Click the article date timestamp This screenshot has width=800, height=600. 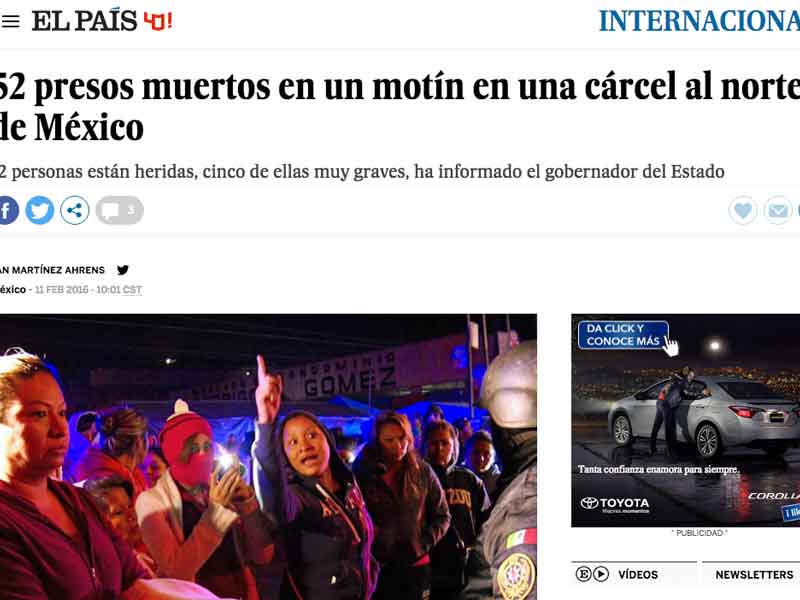(x=88, y=290)
